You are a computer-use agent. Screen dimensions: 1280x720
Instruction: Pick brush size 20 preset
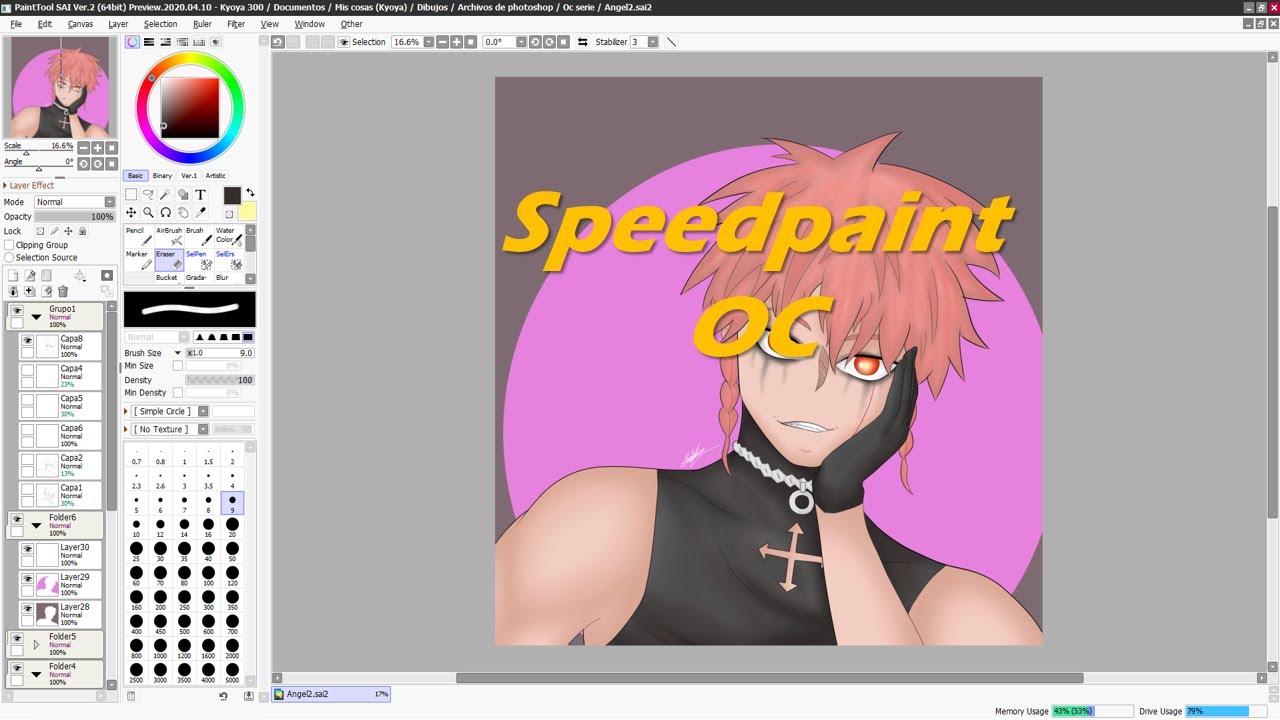(232, 528)
